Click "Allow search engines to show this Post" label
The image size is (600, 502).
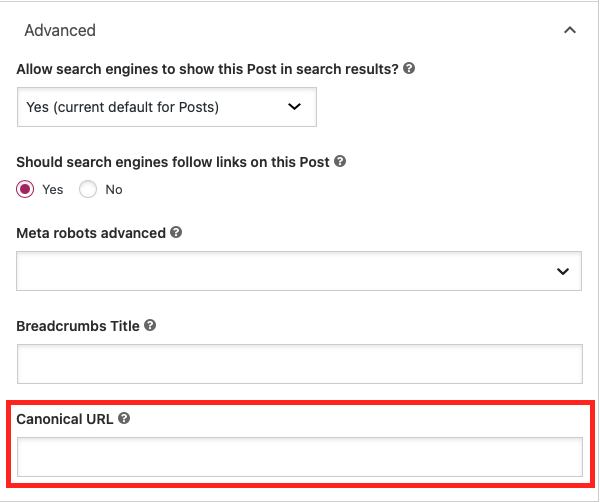tap(207, 70)
